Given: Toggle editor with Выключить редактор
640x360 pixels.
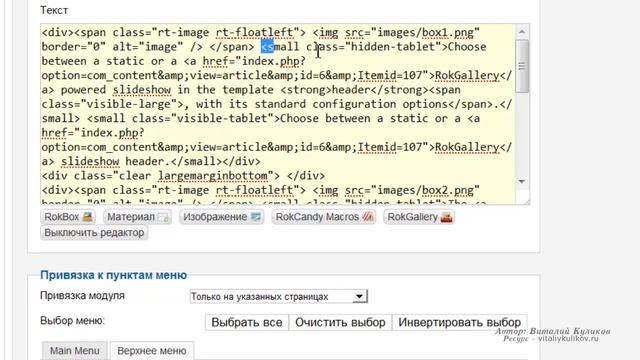Looking at the screenshot, I should (x=94, y=233).
